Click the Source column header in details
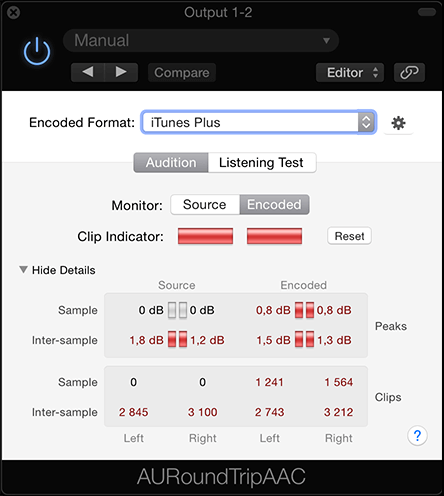Viewport: 444px width, 496px height. point(177,285)
